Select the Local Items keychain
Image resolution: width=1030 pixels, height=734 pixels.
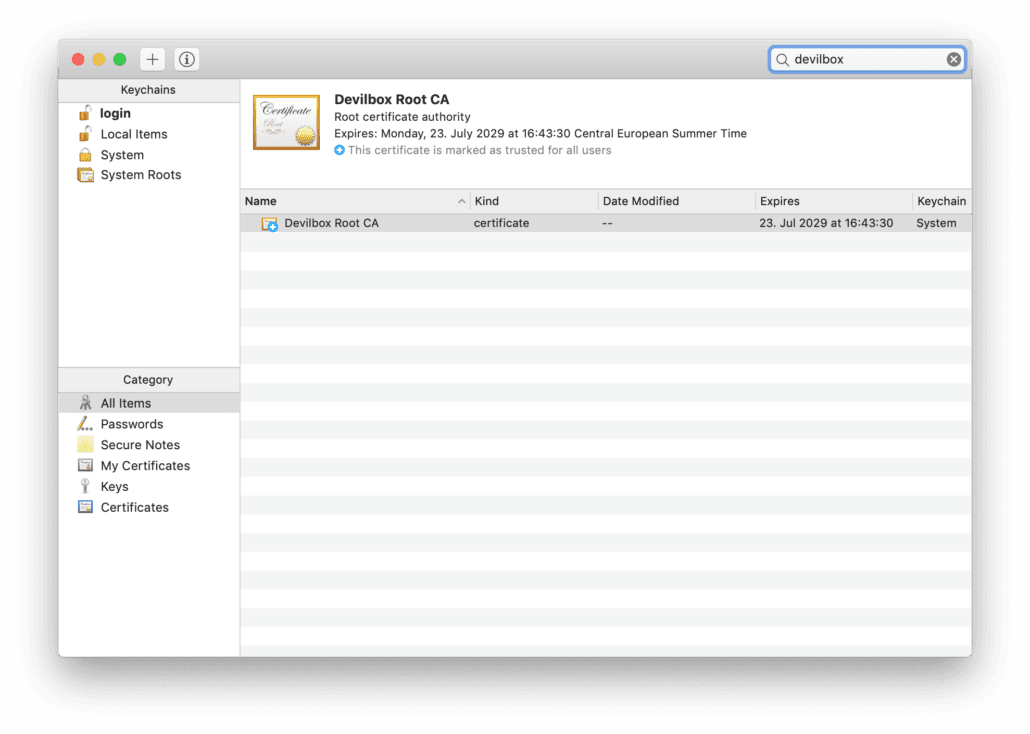point(133,134)
